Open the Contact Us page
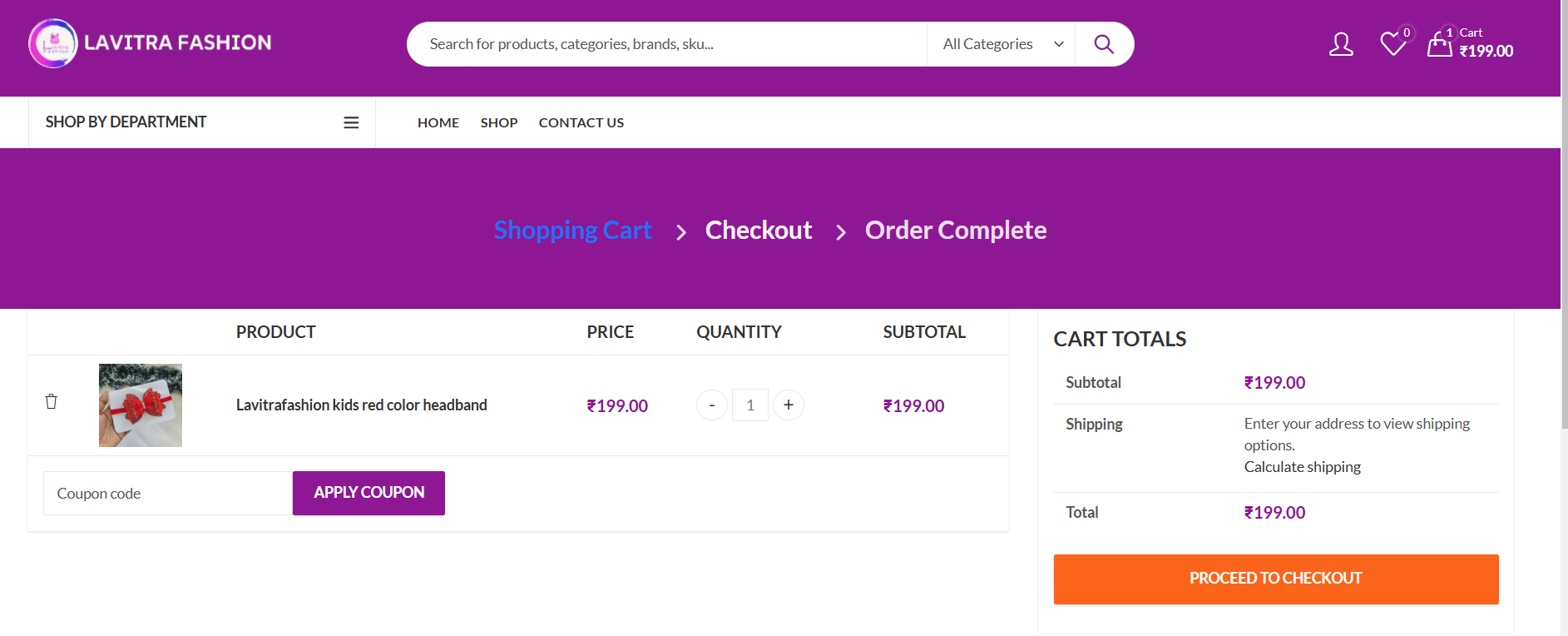Screen dimensions: 1568x636 point(581,122)
